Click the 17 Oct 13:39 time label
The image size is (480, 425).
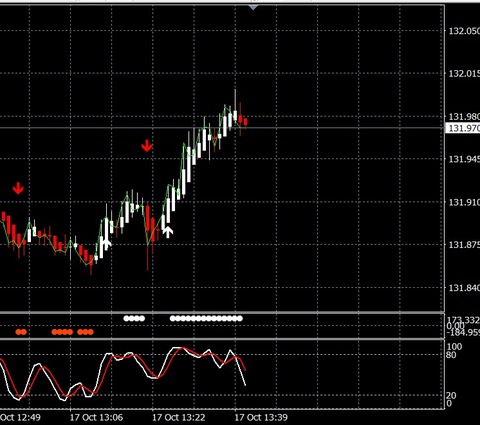click(261, 417)
